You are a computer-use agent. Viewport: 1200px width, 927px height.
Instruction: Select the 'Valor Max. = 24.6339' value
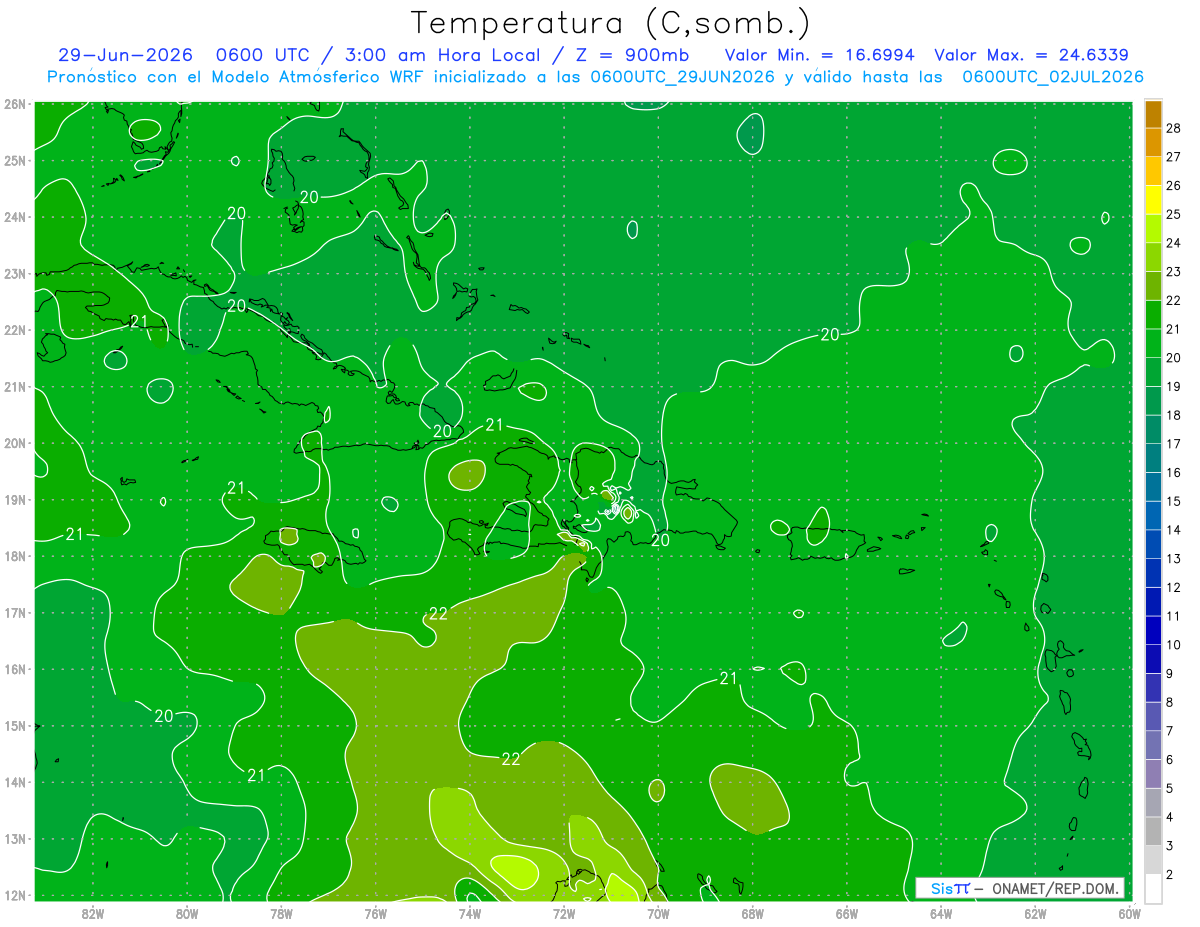click(x=1031, y=55)
